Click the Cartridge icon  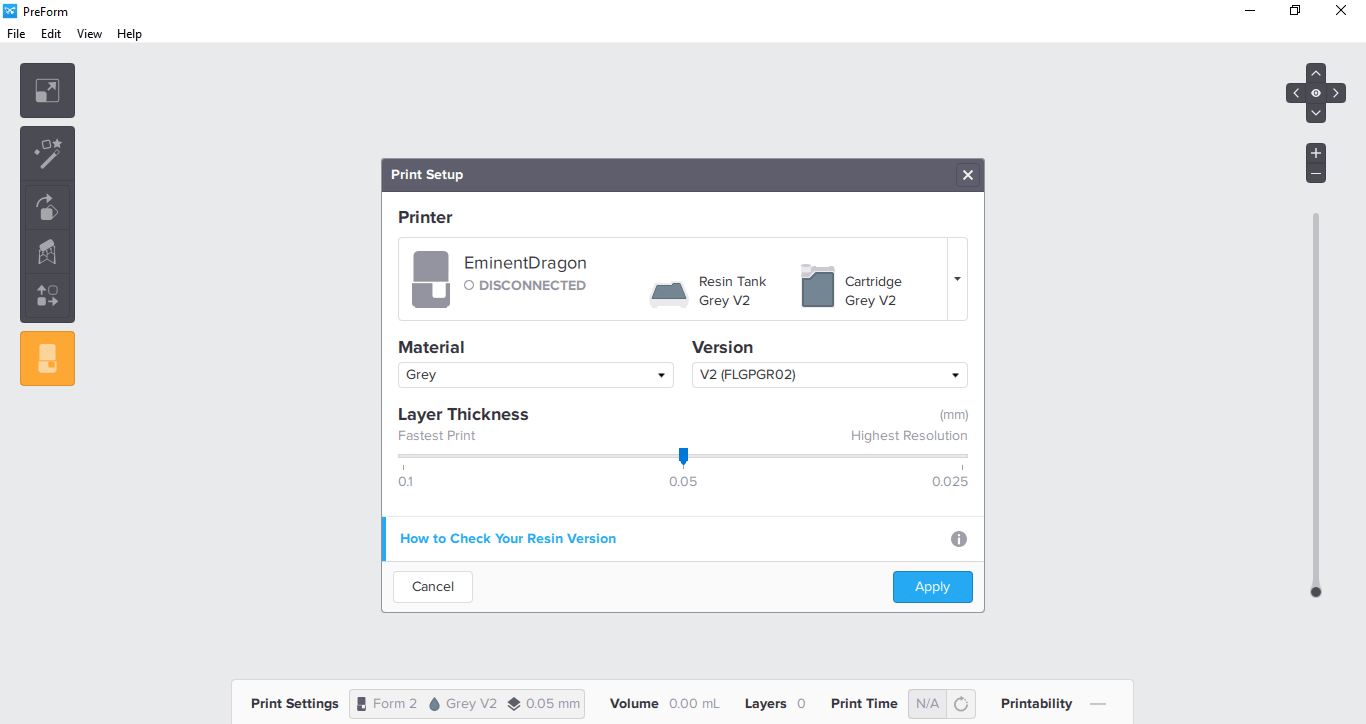(x=817, y=286)
